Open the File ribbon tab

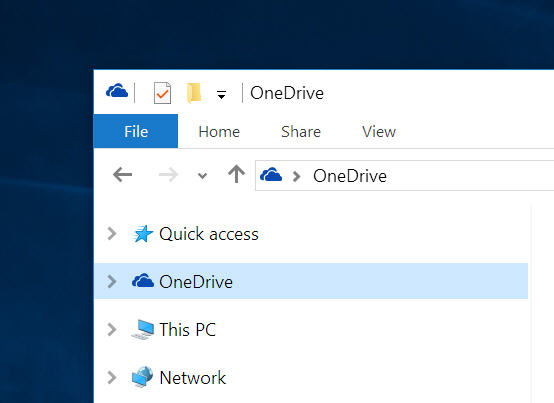coord(136,131)
